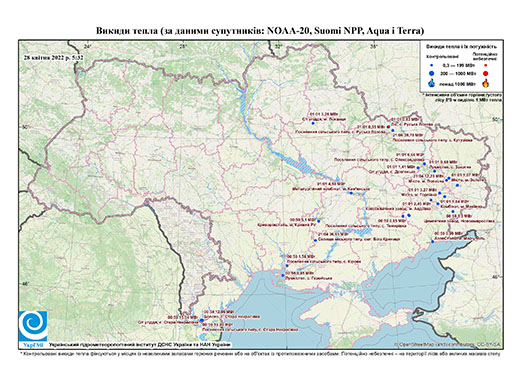This screenshot has width=520, height=368.
Task: Click the УкрГМІ spiral logo
Action: [33, 326]
